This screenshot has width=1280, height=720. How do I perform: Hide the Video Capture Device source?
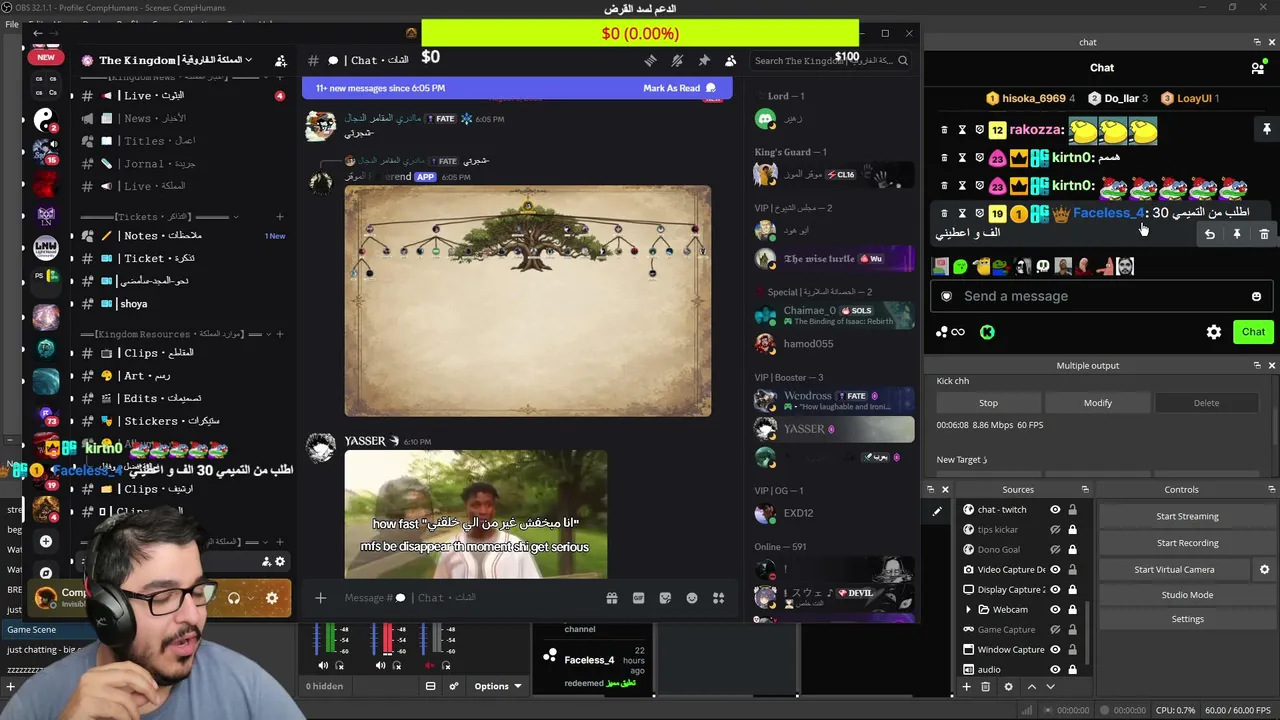(1055, 570)
